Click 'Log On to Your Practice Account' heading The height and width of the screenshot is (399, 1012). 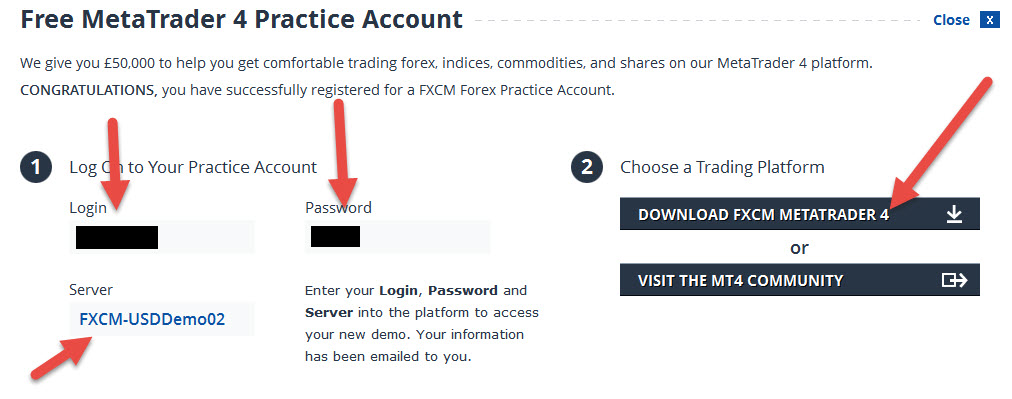click(193, 168)
